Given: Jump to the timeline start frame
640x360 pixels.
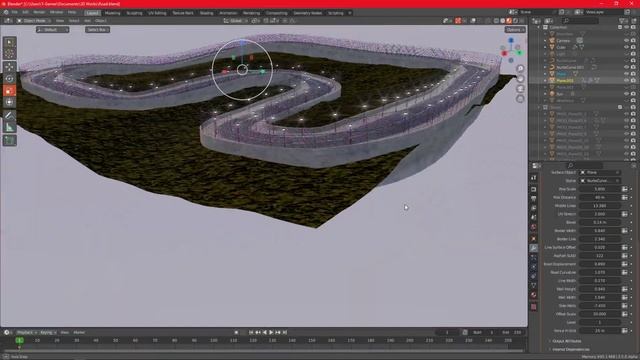Looking at the screenshot, I should [x=251, y=332].
